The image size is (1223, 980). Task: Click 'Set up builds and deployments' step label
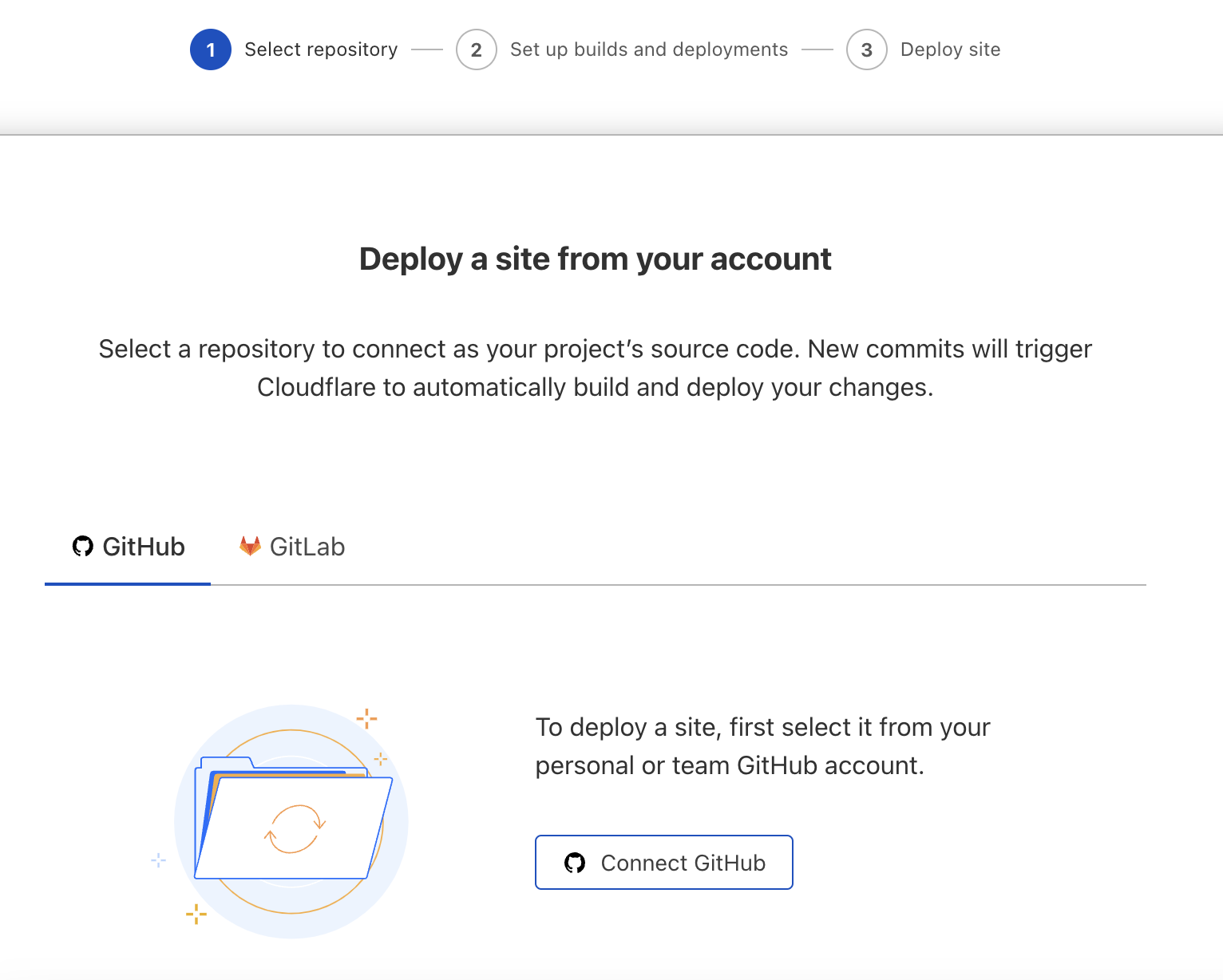pos(649,49)
